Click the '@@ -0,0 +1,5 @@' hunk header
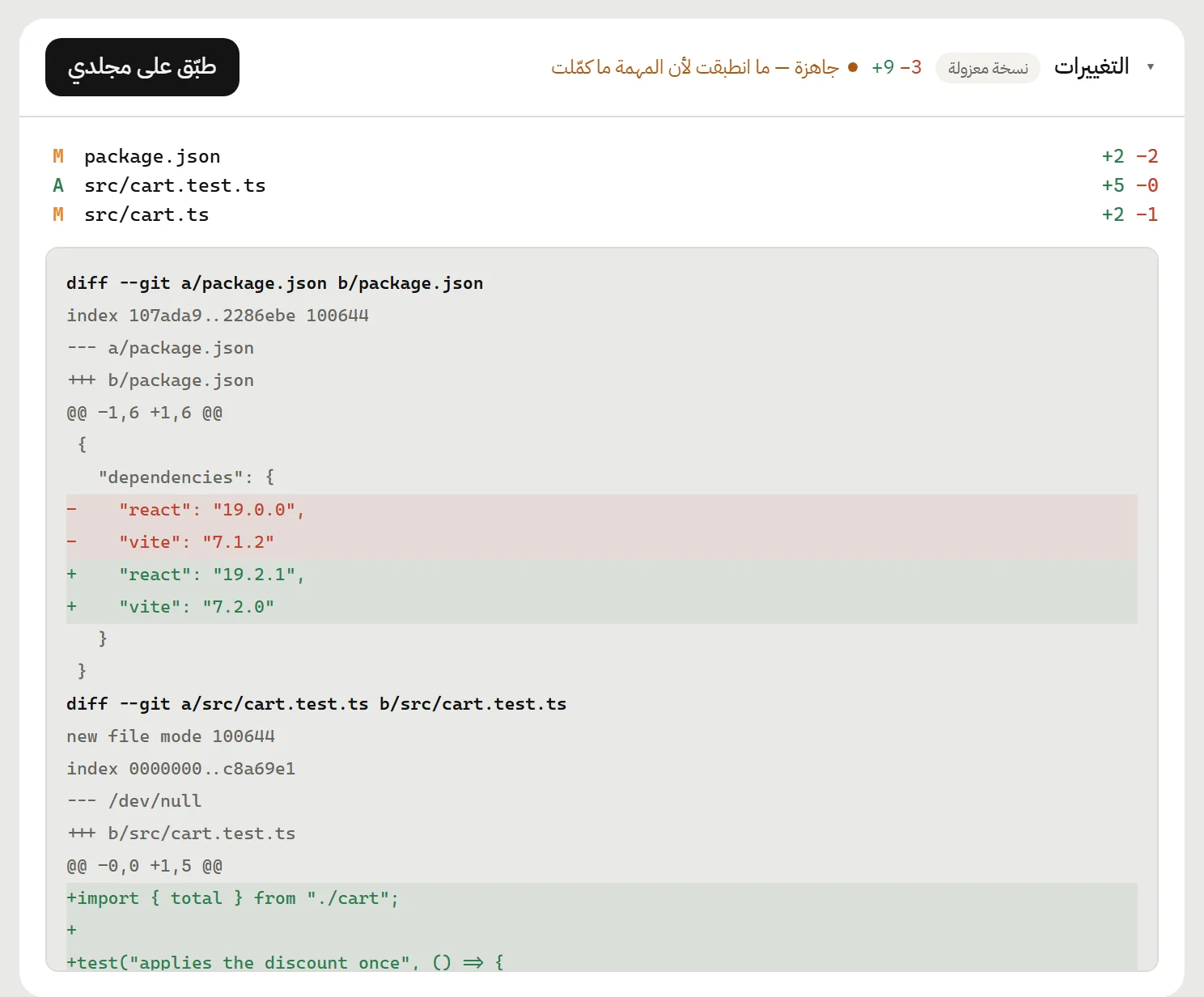Viewport: 1204px width, 997px height. pyautogui.click(x=602, y=866)
